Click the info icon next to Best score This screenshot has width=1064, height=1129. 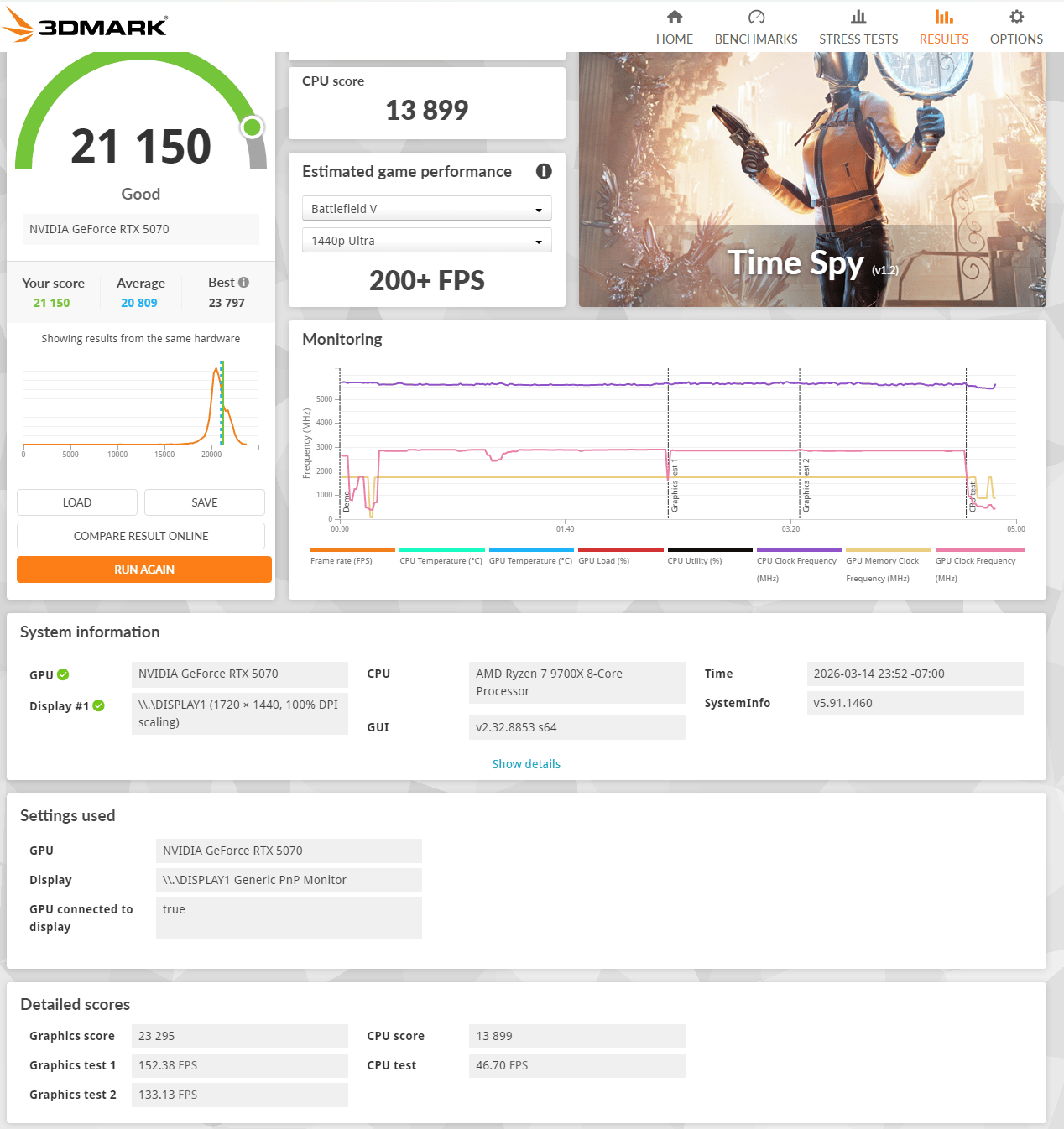pos(243,283)
